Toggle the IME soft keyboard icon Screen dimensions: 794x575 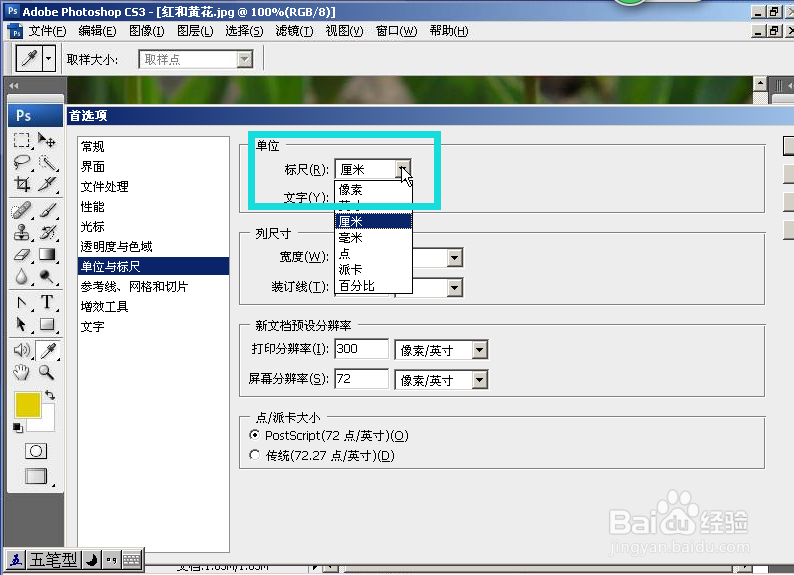pos(132,560)
